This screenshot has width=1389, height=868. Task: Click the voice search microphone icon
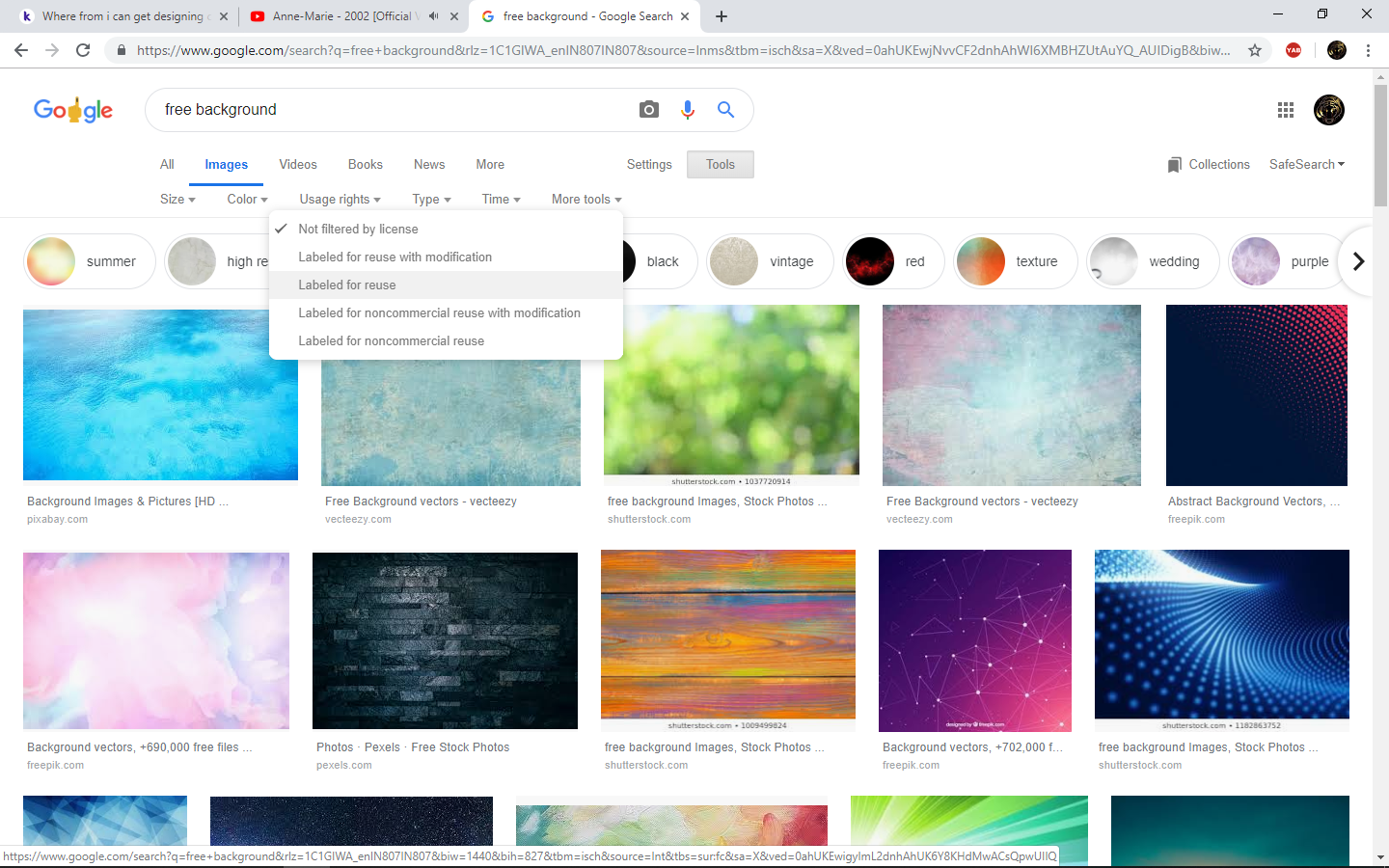pyautogui.click(x=688, y=110)
